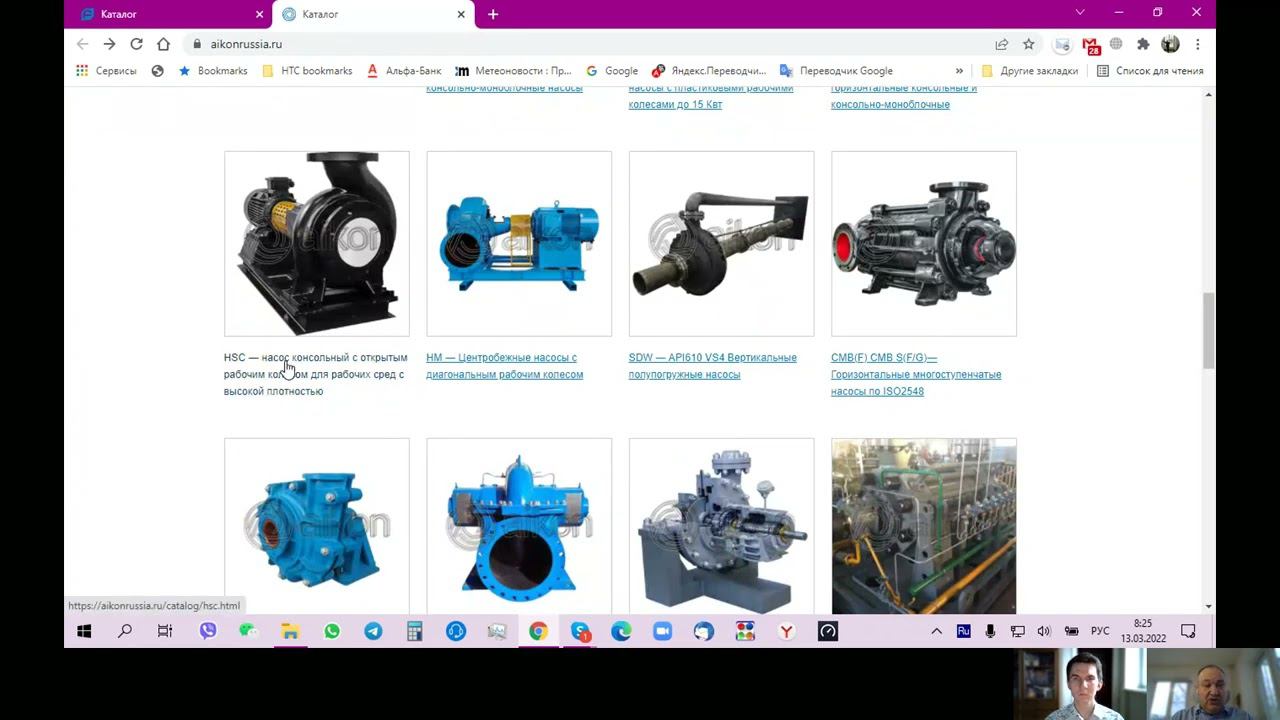Open the globe bookmark next to Сервисы
The width and height of the screenshot is (1280, 720).
coord(157,71)
